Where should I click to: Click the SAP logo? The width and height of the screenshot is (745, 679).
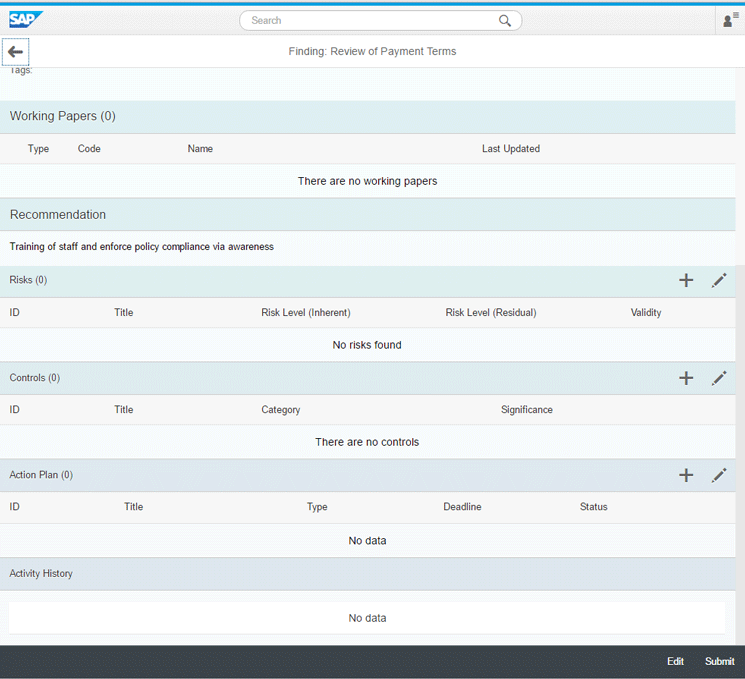coord(26,19)
